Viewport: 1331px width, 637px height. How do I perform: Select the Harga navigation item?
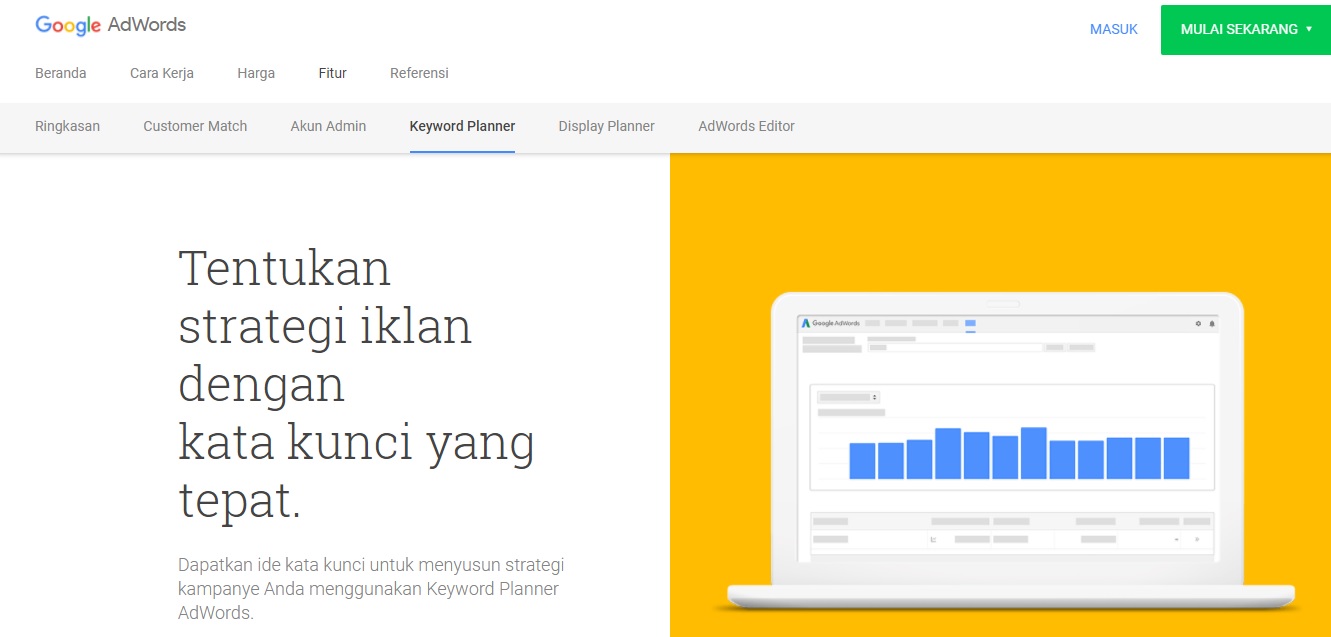click(x=256, y=73)
